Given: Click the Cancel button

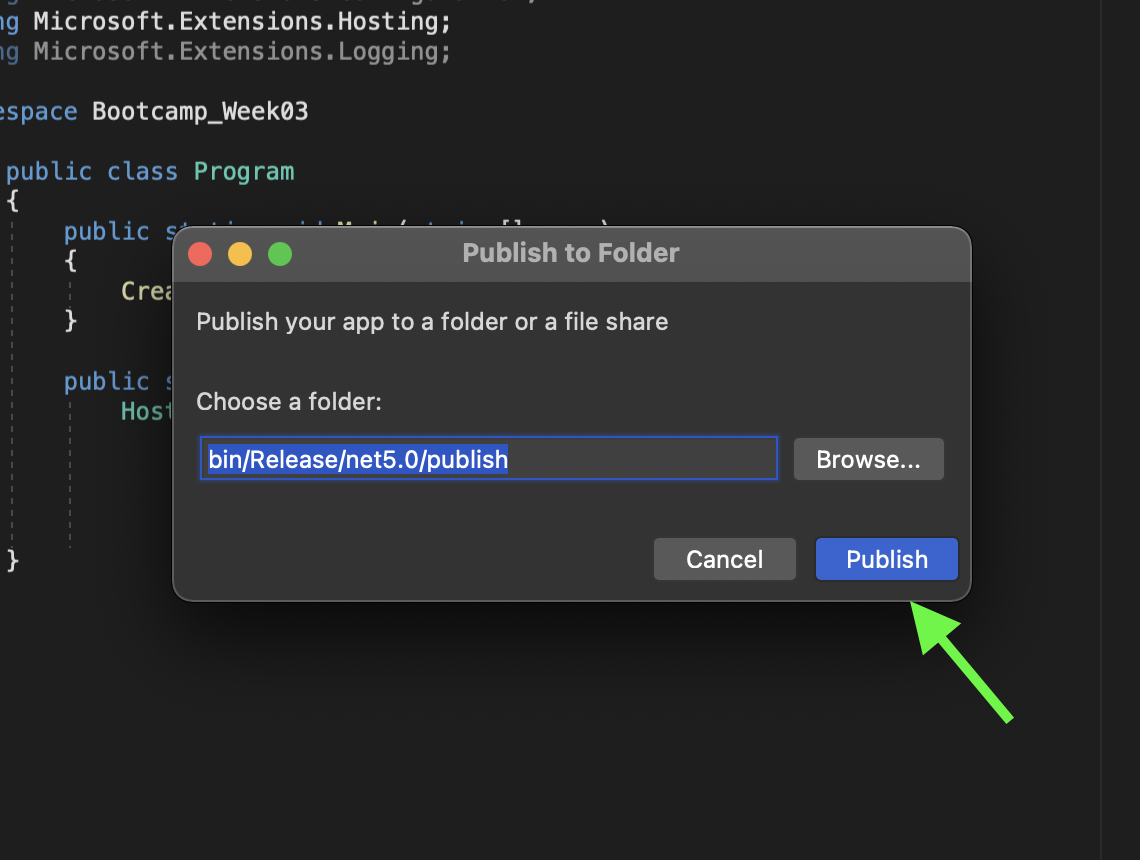Looking at the screenshot, I should tap(724, 559).
